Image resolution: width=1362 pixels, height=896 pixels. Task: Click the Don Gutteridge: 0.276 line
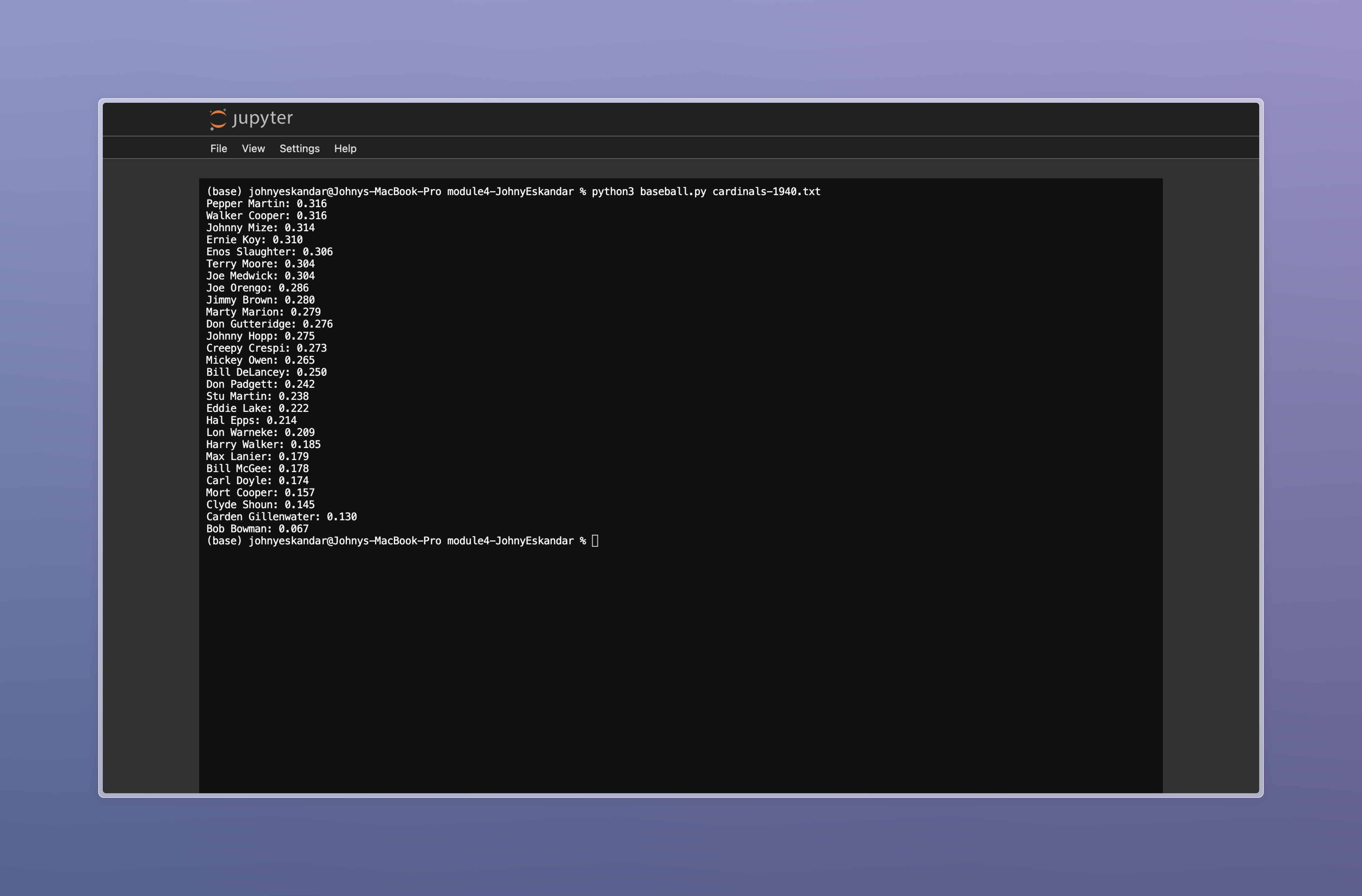(x=269, y=324)
